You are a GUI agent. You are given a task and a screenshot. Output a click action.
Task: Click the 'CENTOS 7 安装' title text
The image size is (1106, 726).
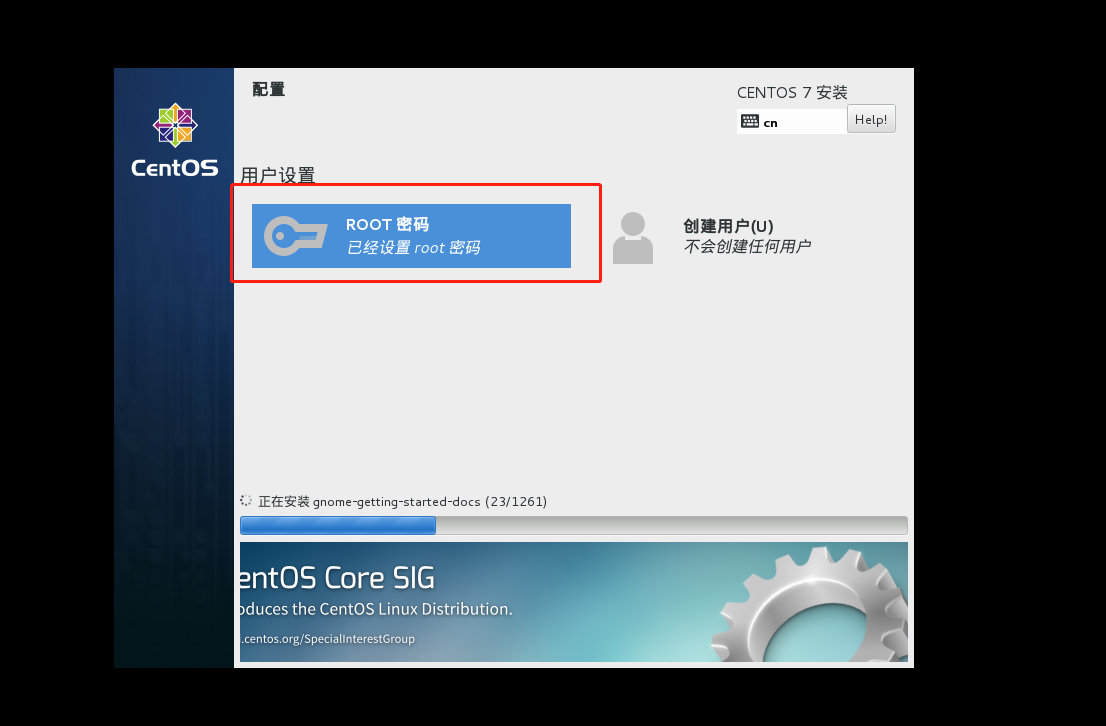click(x=792, y=92)
